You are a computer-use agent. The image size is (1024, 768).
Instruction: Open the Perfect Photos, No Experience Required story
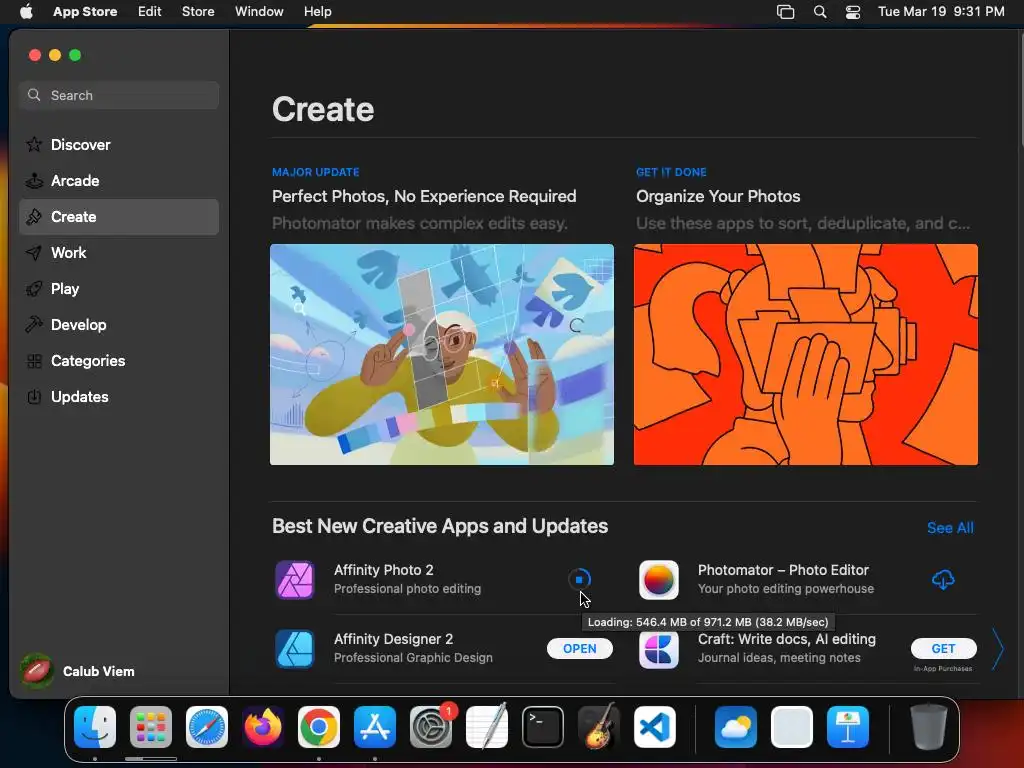click(x=424, y=197)
